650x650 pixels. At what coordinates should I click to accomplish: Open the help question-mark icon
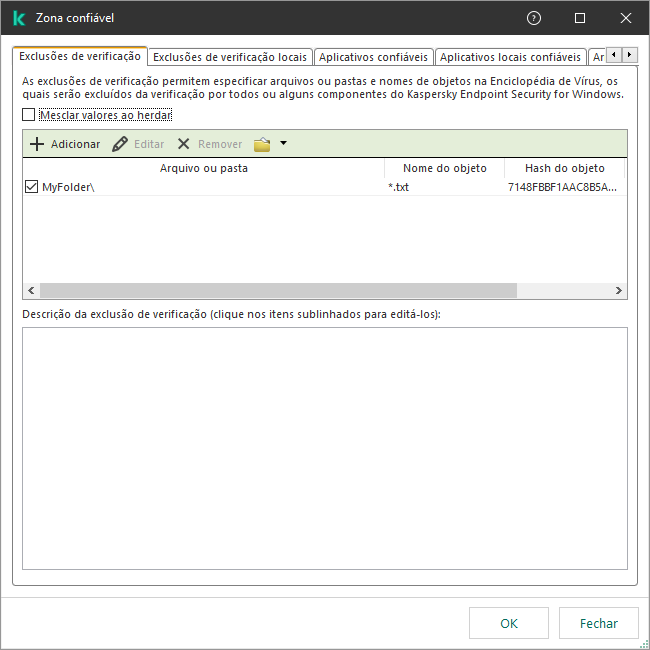point(534,18)
